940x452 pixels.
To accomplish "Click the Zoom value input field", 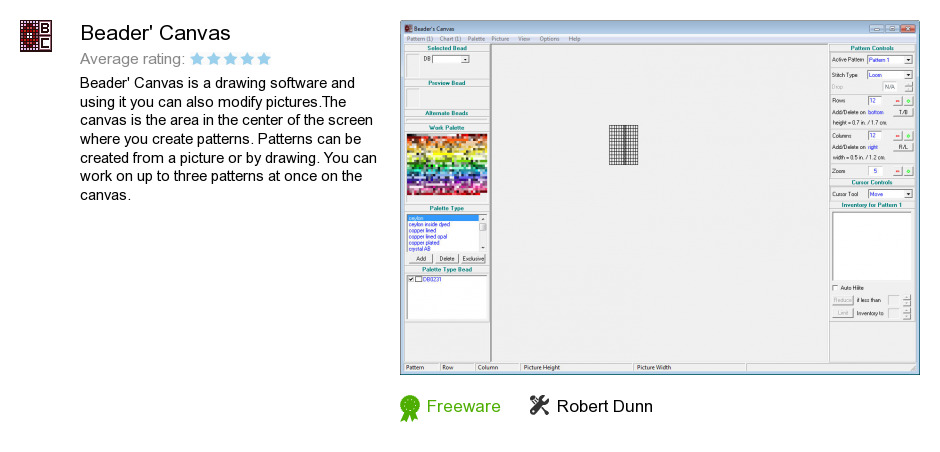I will coord(875,171).
